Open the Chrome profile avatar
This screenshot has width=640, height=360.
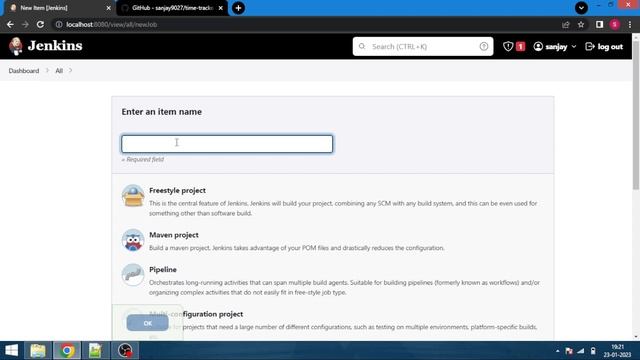(x=615, y=24)
